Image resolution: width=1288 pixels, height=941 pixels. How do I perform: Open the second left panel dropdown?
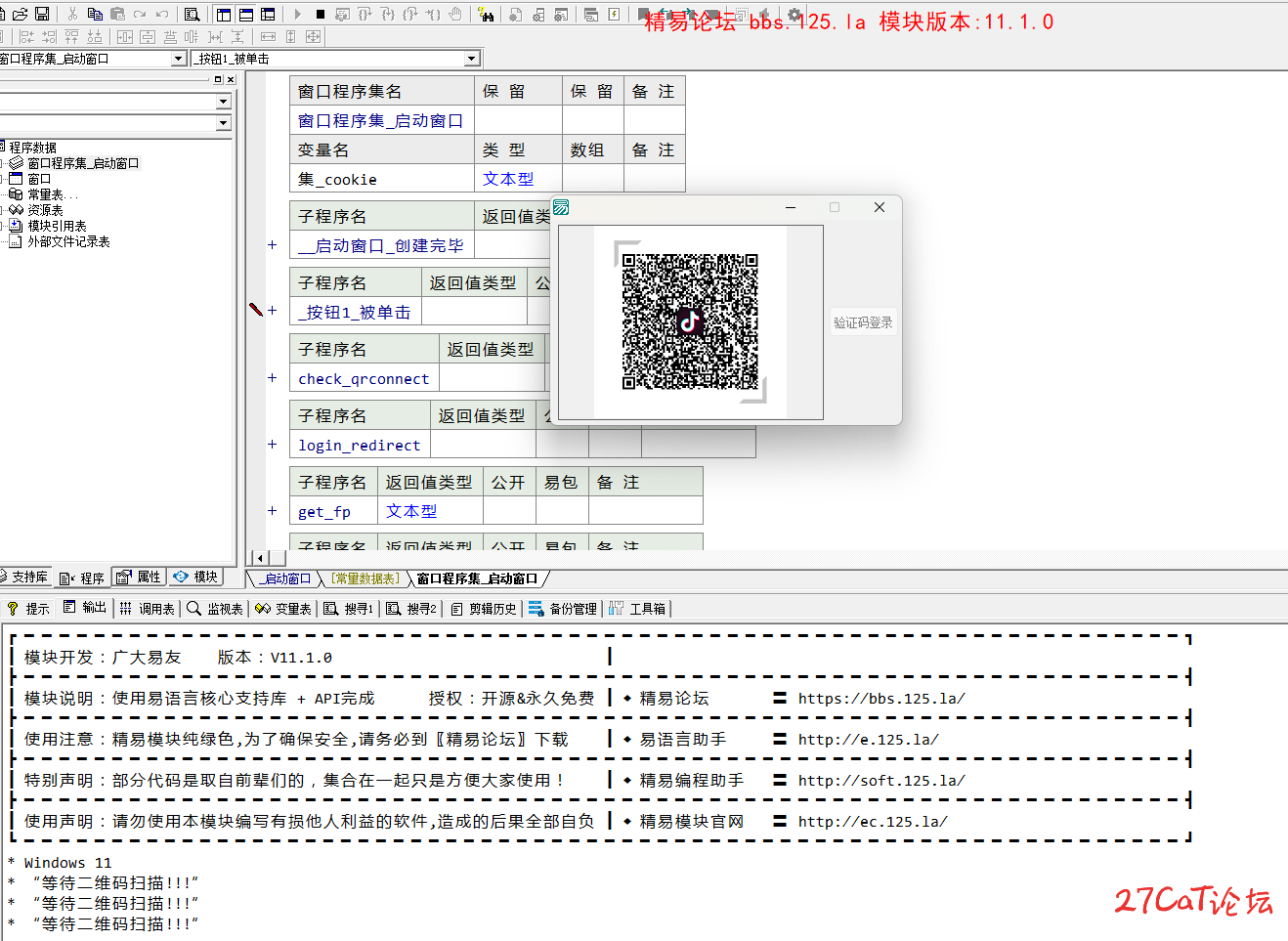pyautogui.click(x=223, y=123)
